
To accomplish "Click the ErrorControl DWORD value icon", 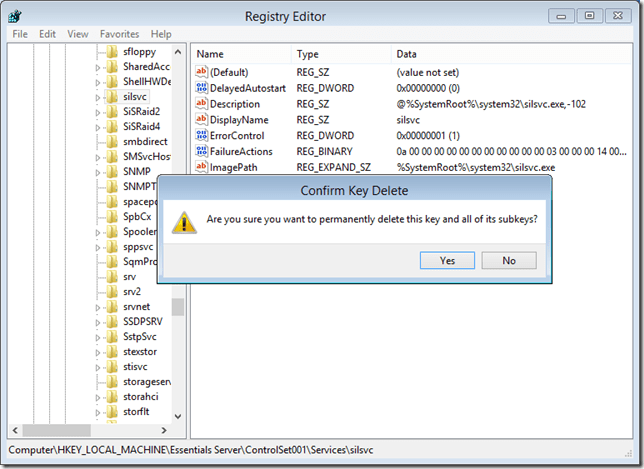I will (201, 135).
